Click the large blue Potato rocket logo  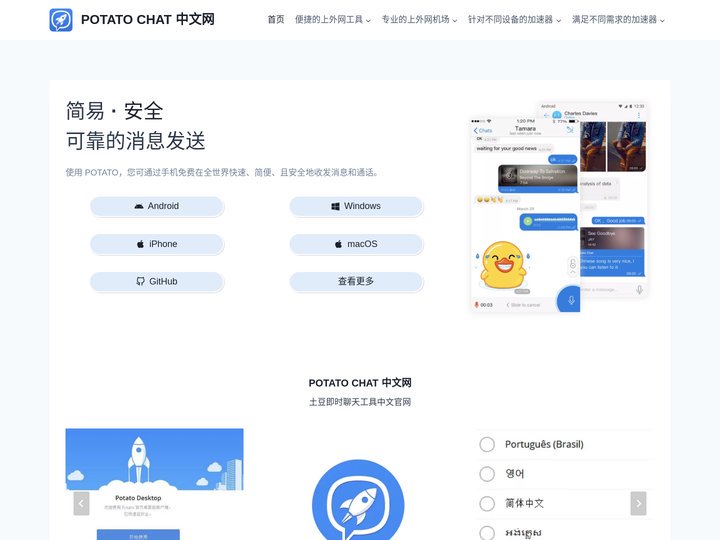pyautogui.click(x=358, y=501)
